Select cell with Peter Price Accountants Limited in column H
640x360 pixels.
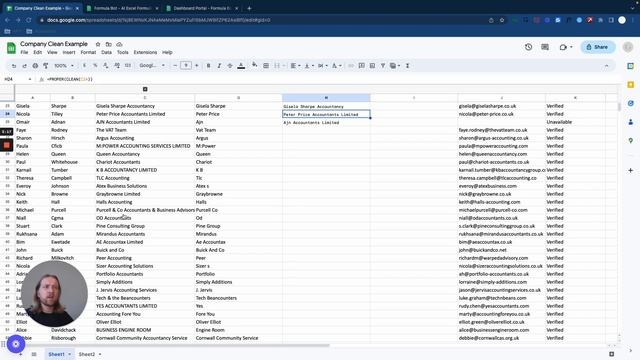click(326, 114)
